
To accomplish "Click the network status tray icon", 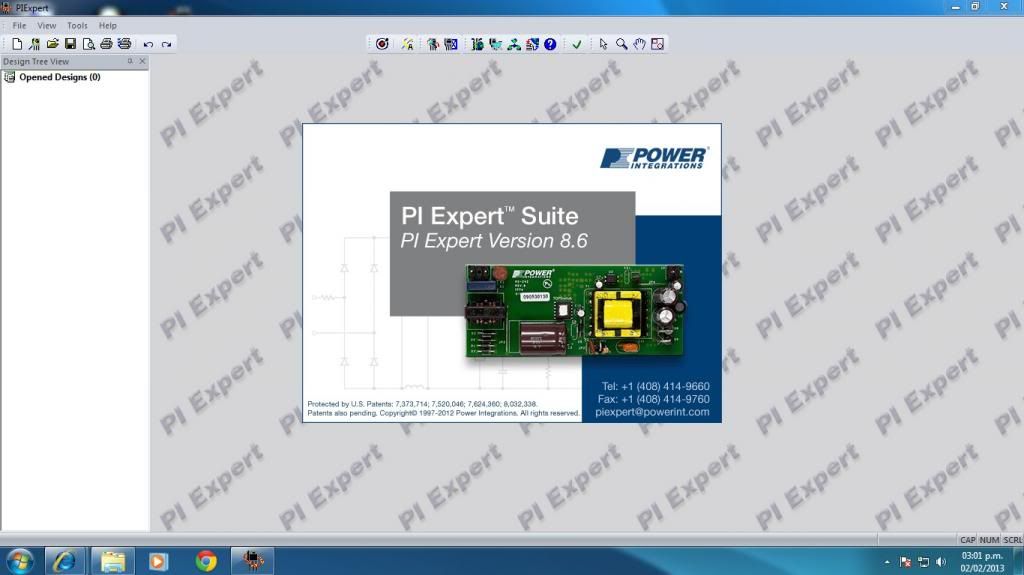I will coord(923,562).
